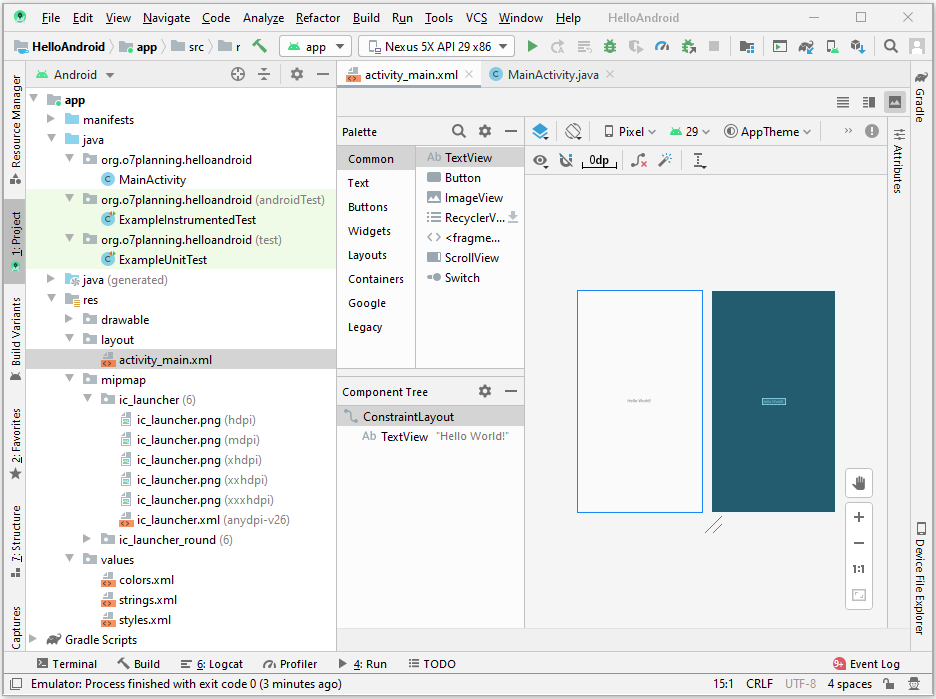Open Component Tree settings gear
Viewport: 936px width, 699px height.
pyautogui.click(x=485, y=392)
